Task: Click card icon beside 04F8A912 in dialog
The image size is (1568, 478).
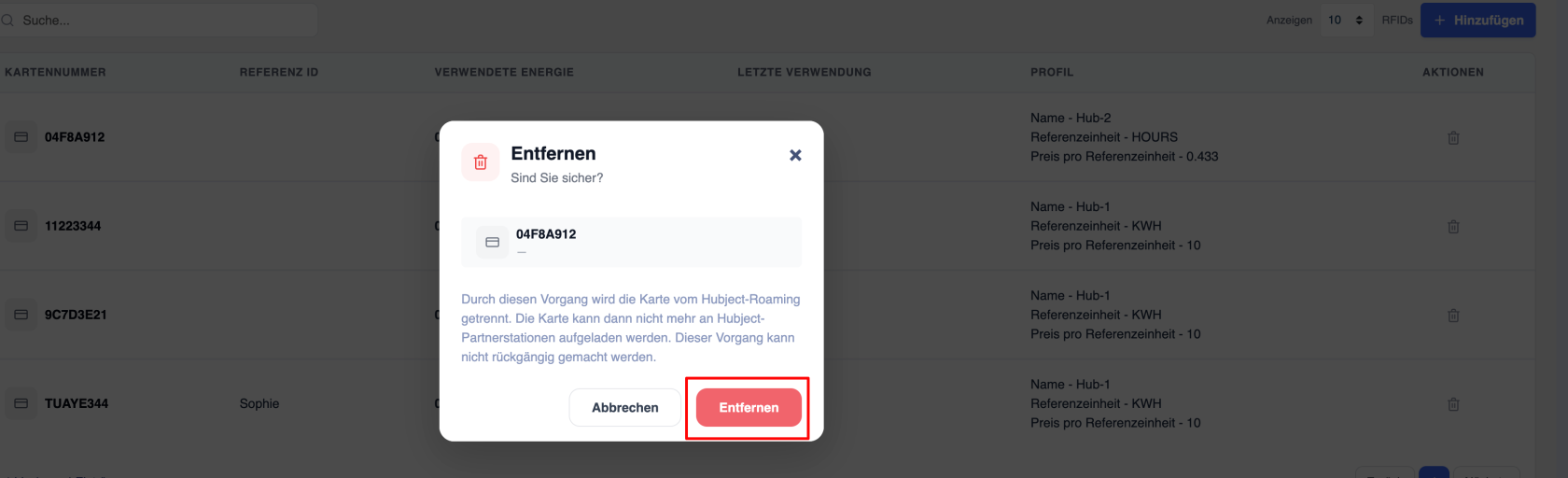Action: [493, 242]
